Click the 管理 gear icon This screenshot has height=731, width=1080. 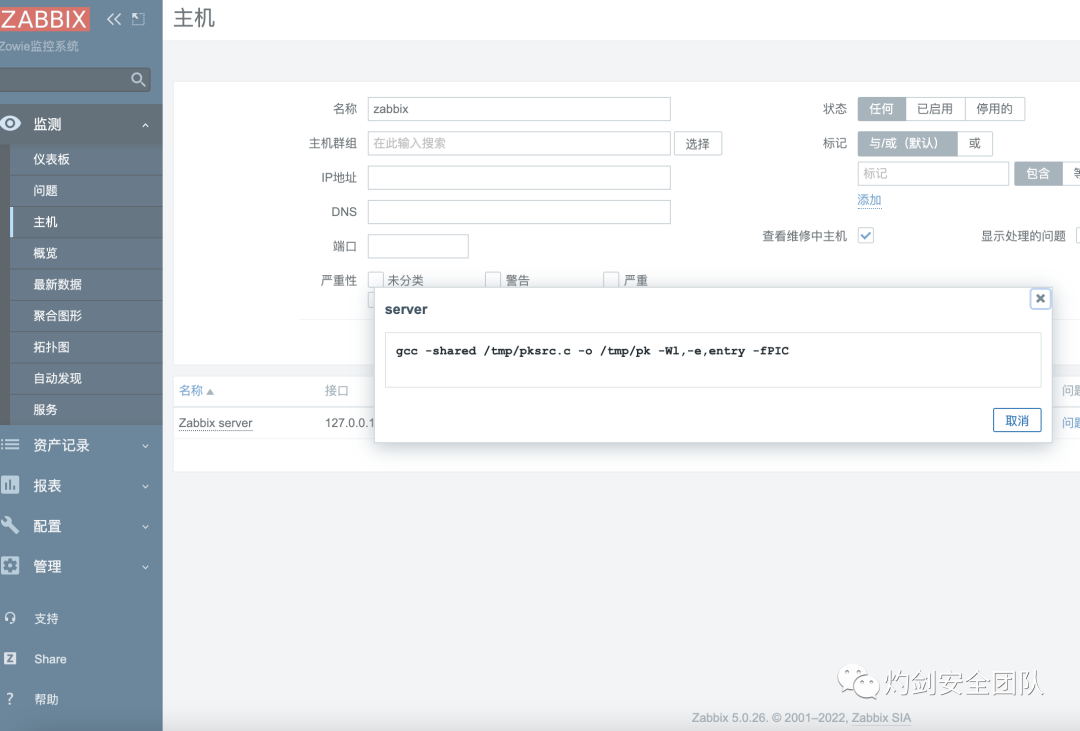point(10,566)
